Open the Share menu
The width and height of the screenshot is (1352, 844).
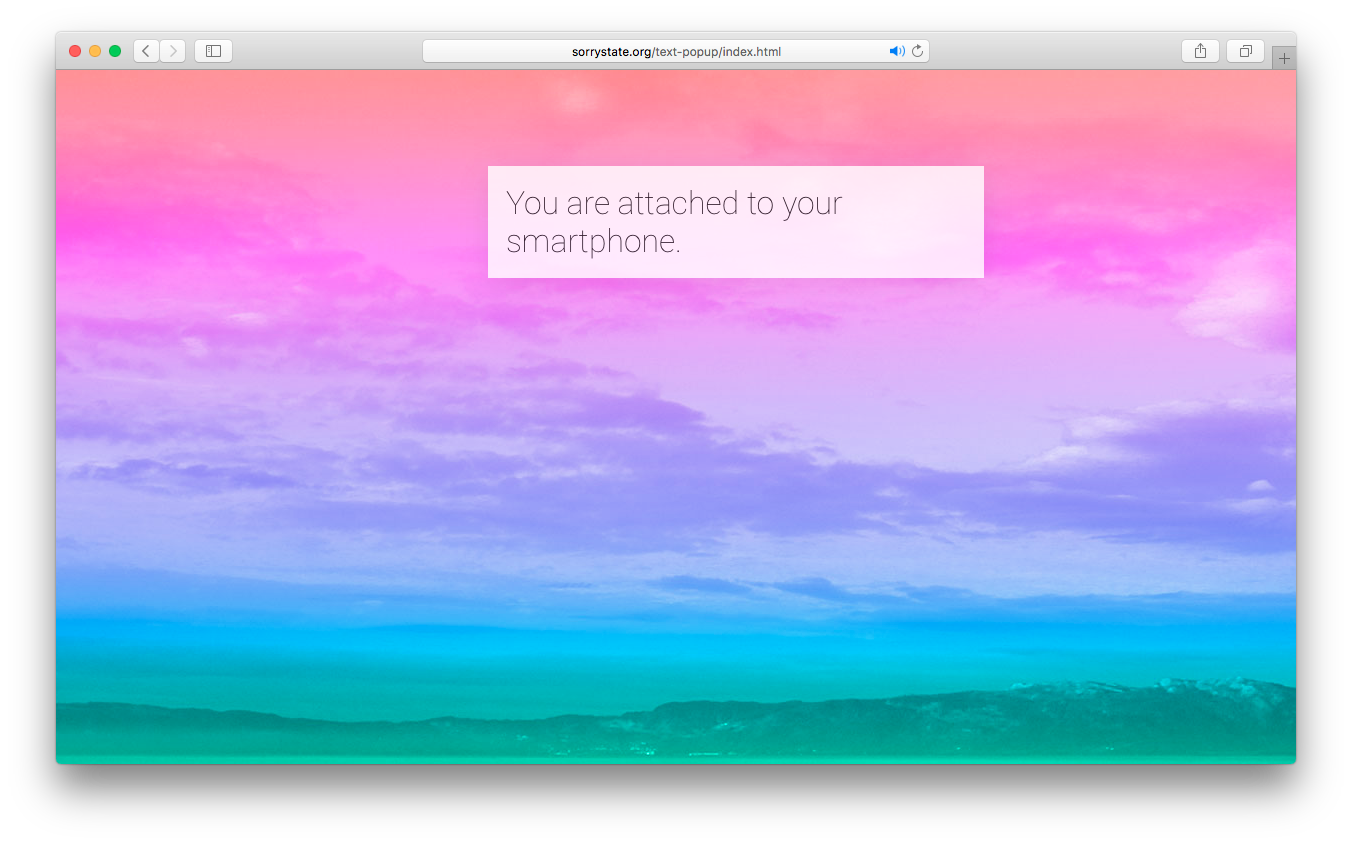(x=1200, y=51)
